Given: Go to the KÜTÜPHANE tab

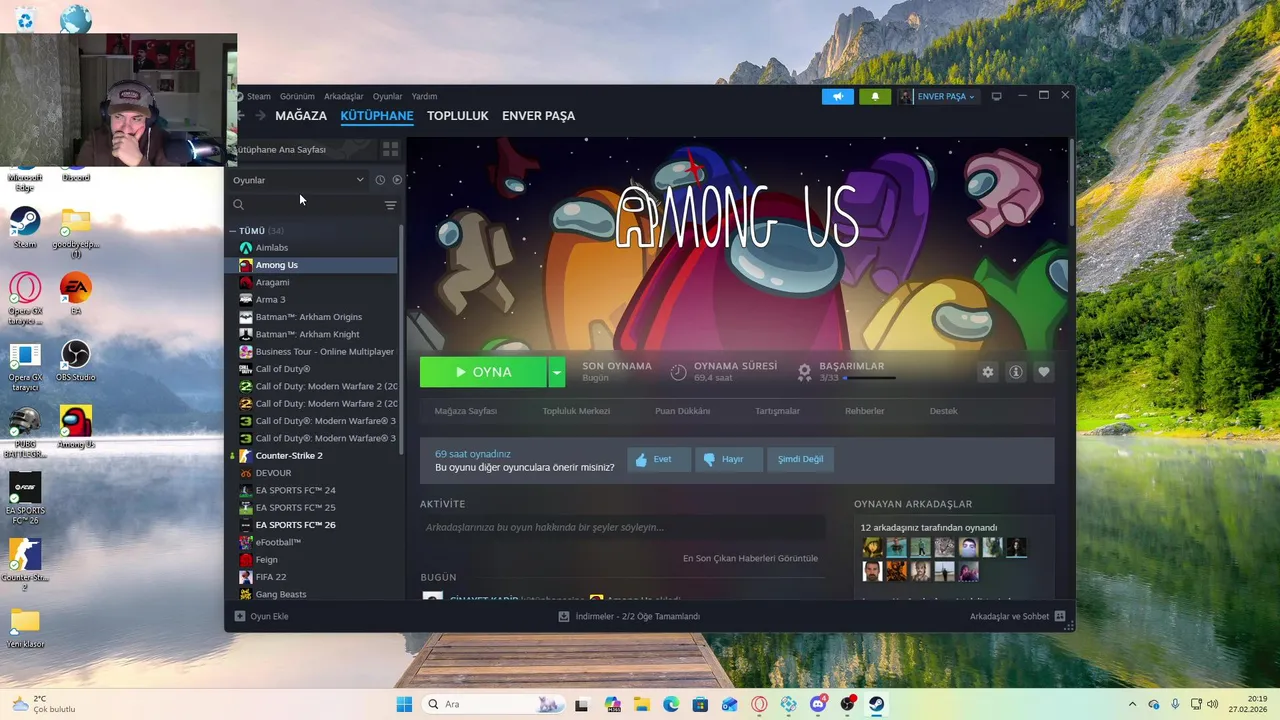Looking at the screenshot, I should 377,116.
